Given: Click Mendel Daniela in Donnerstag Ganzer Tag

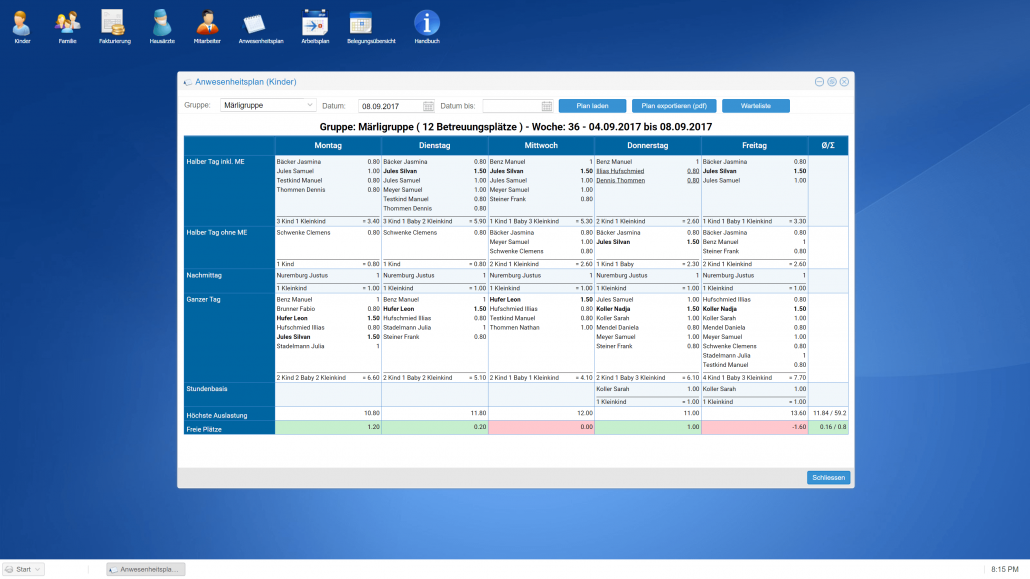Looking at the screenshot, I should (x=617, y=327).
